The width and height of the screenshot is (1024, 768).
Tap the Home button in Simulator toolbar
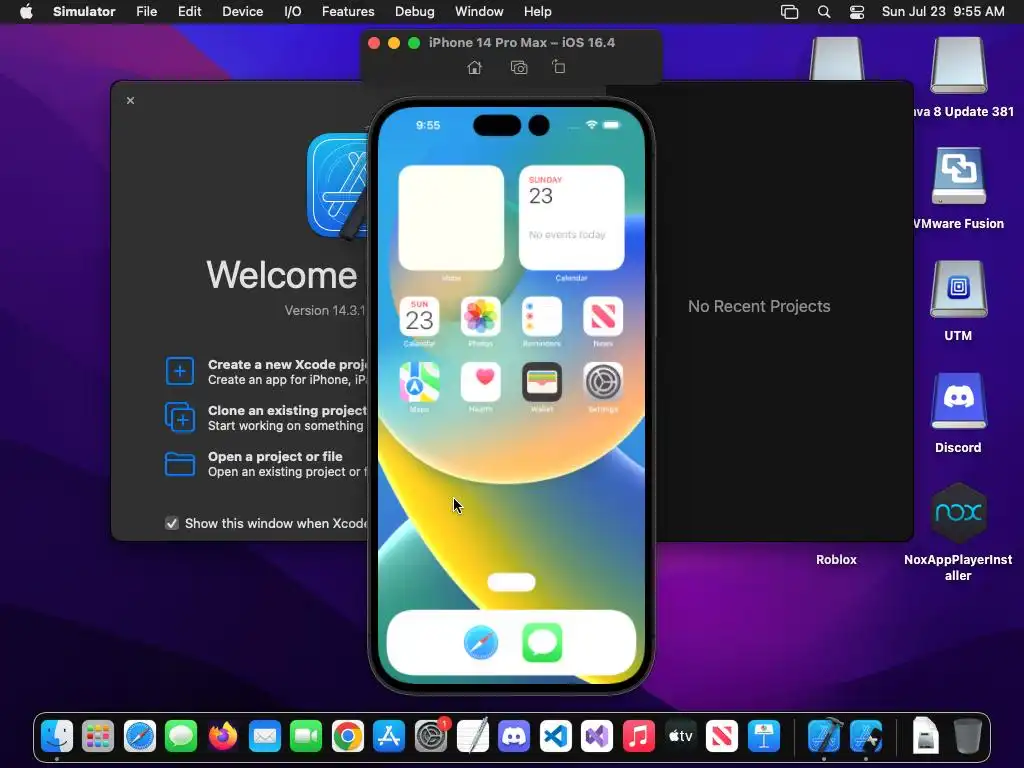(x=475, y=67)
